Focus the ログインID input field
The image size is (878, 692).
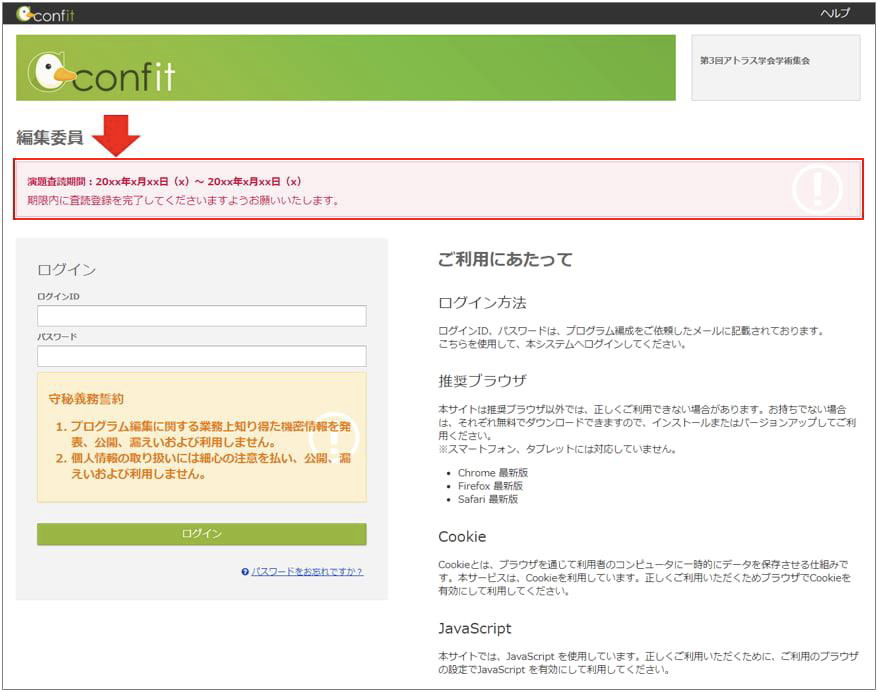[x=201, y=316]
